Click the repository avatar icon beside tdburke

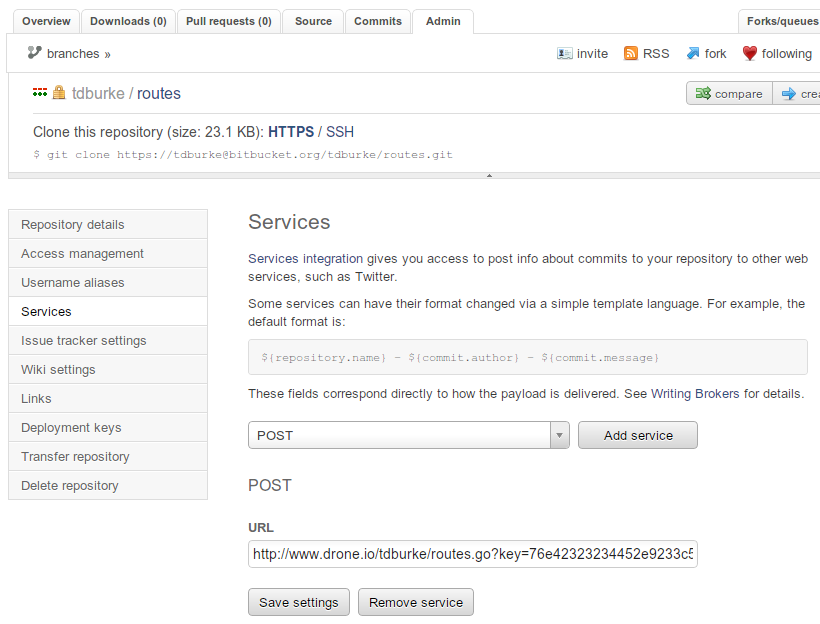(40, 93)
